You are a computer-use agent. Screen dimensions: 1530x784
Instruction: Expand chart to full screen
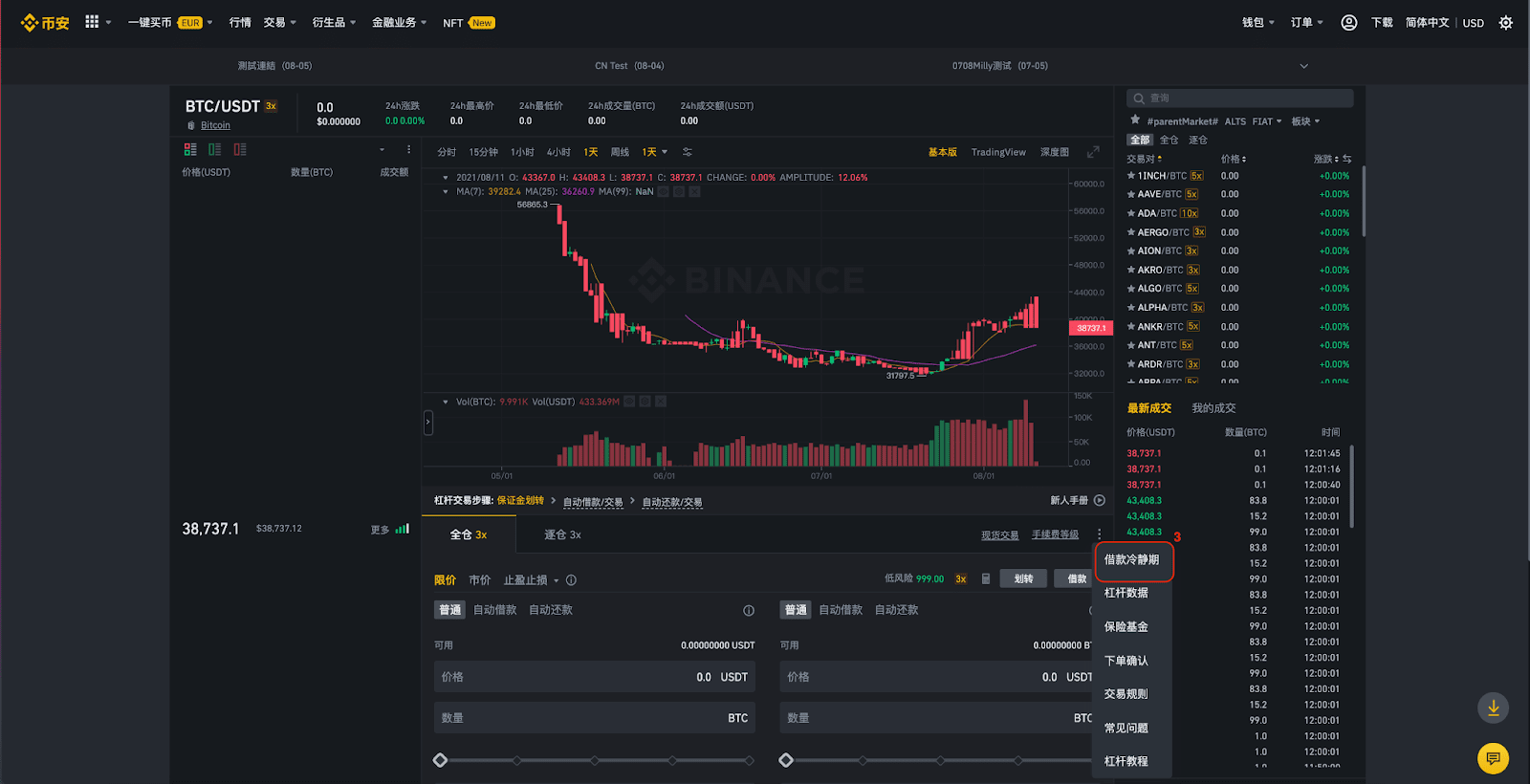1093,152
